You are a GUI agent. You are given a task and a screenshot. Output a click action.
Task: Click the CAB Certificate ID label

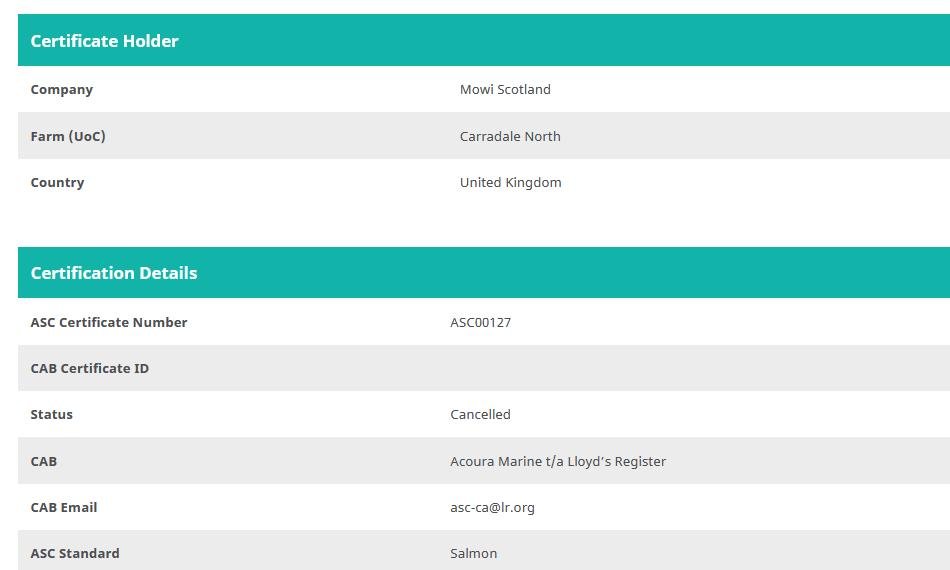click(x=89, y=368)
